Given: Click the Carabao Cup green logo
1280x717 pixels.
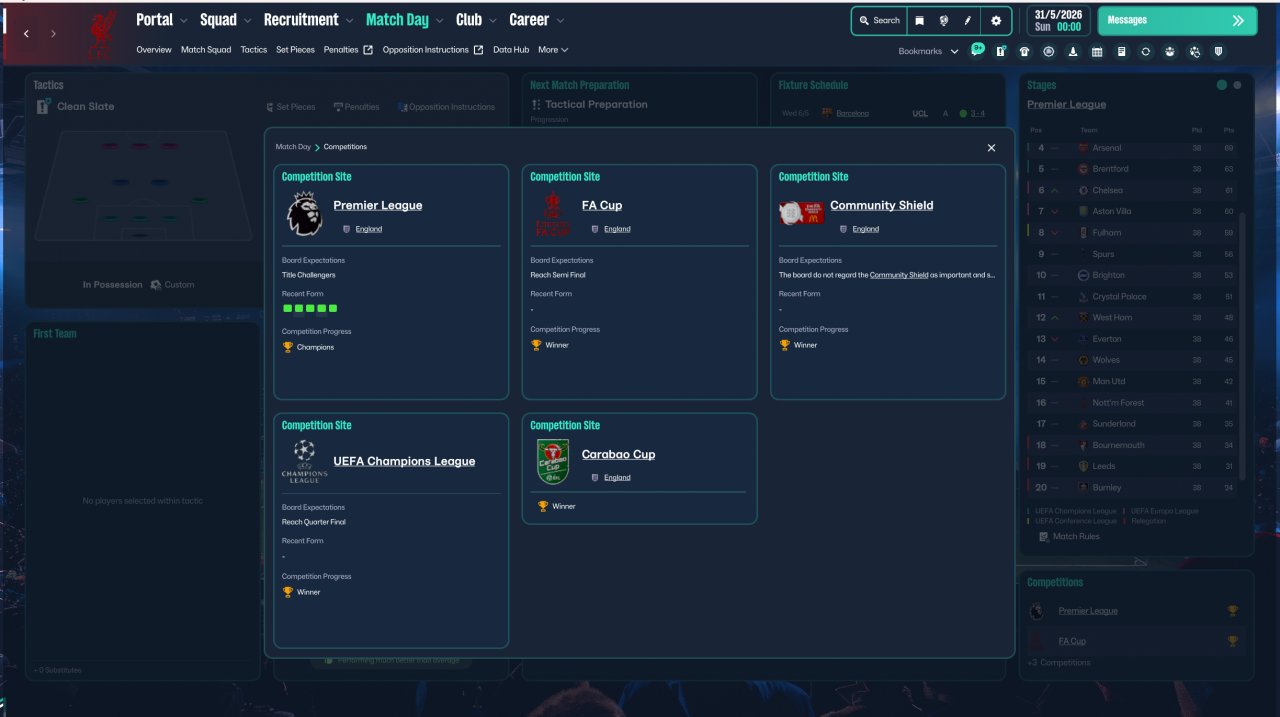Looking at the screenshot, I should [553, 462].
